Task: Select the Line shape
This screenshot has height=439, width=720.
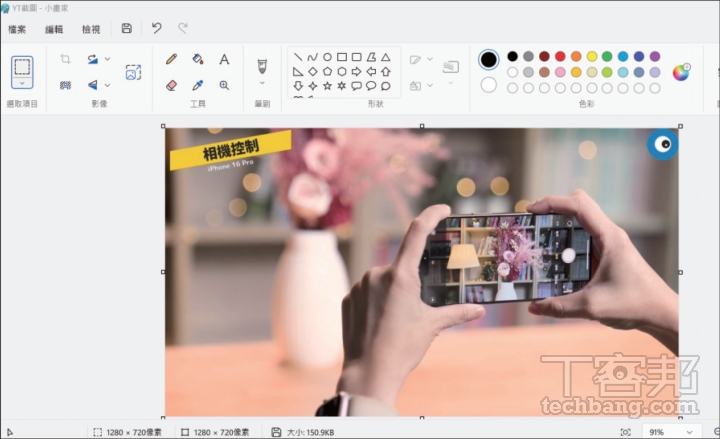Action: click(x=298, y=57)
